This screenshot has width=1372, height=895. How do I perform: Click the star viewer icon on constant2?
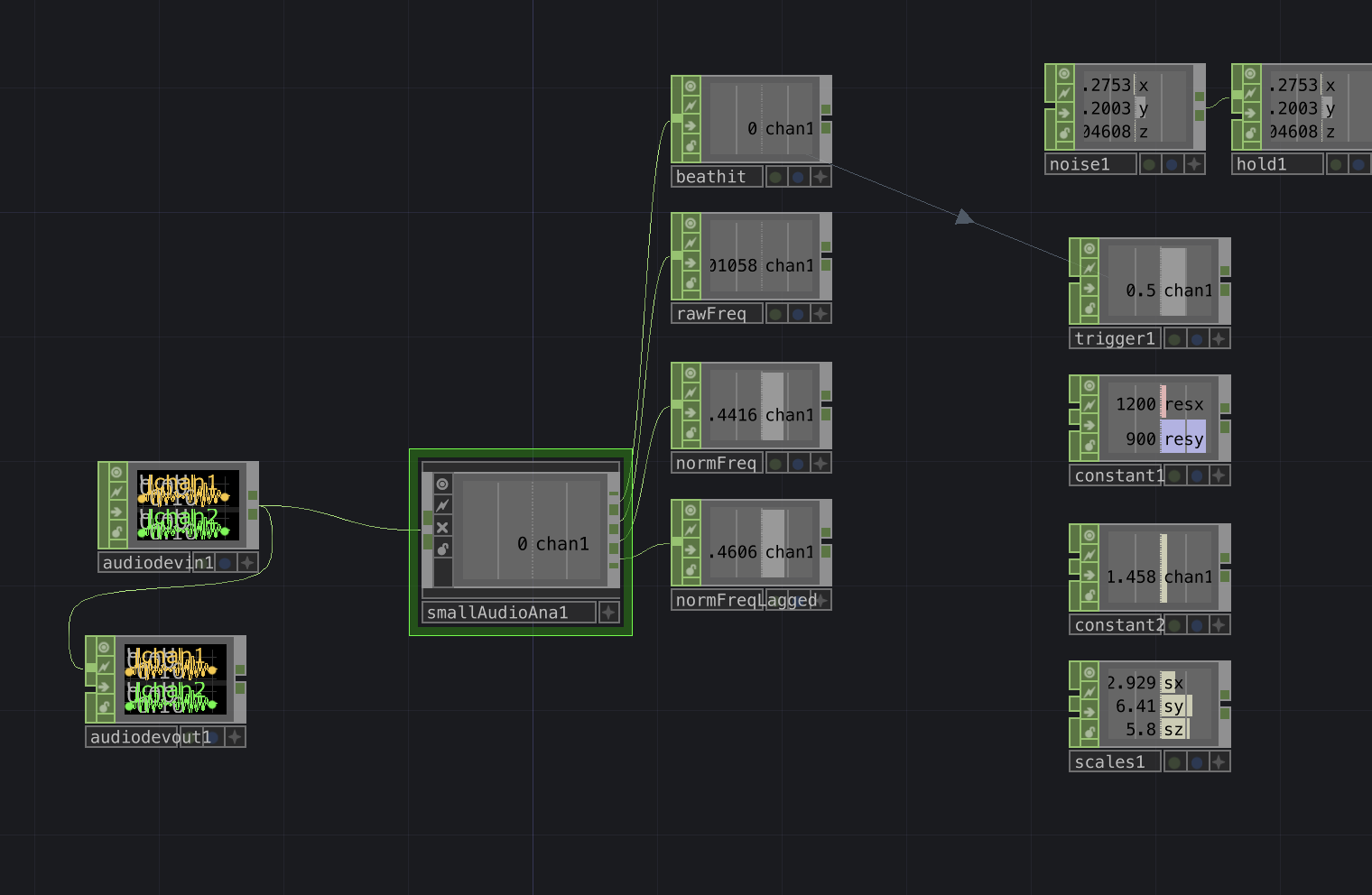click(x=1219, y=625)
